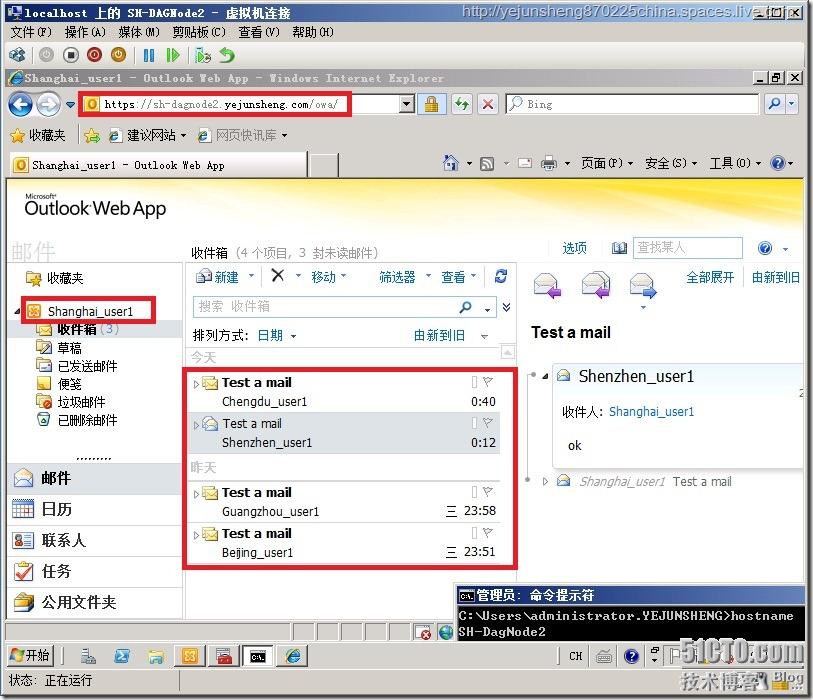The height and width of the screenshot is (700, 813).
Task: Open the IE Favorites button 收藏夹
Action: click(39, 135)
